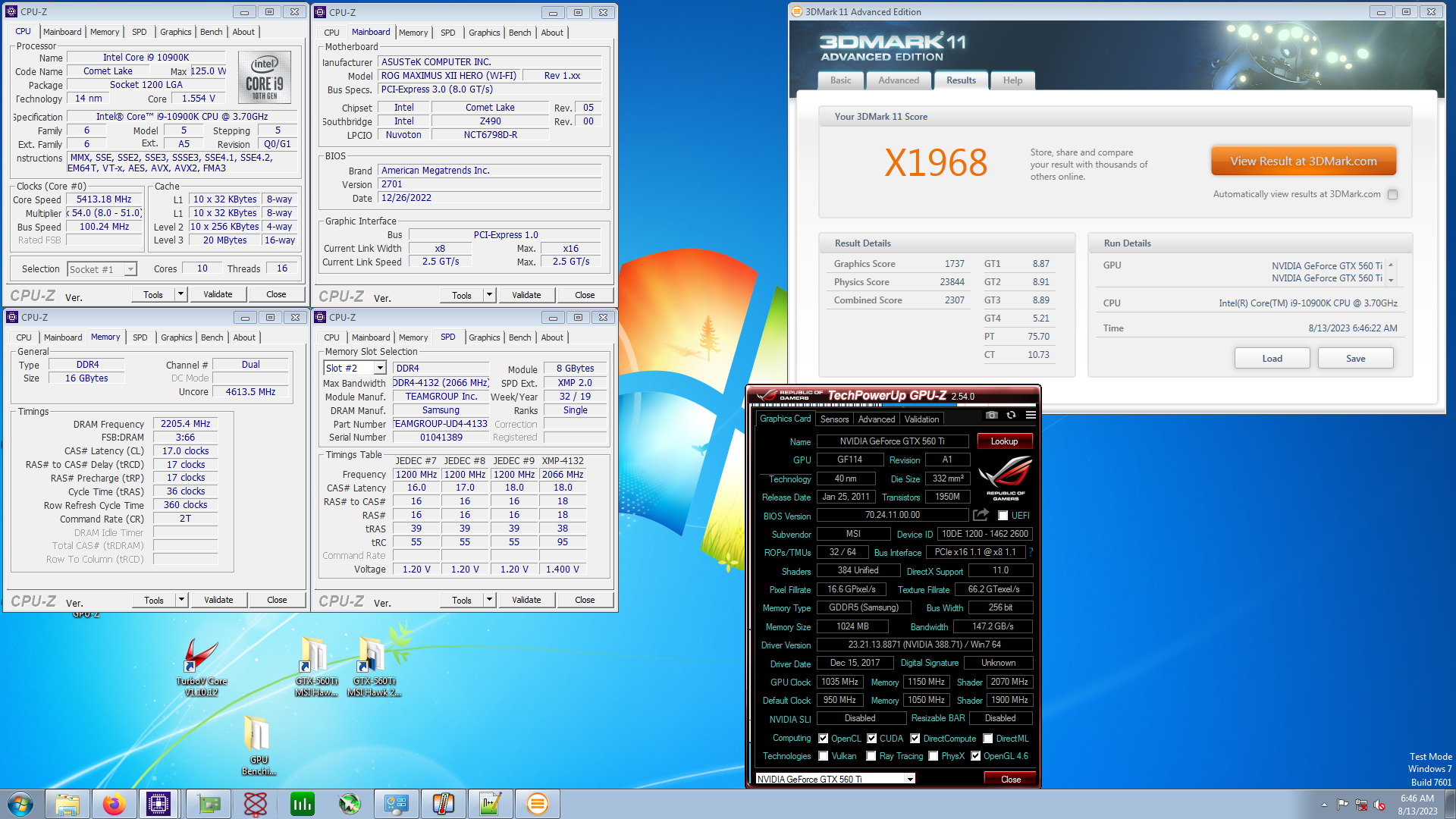
Task: Click the up arrow of 3DMark GPU list
Action: pyautogui.click(x=1391, y=265)
